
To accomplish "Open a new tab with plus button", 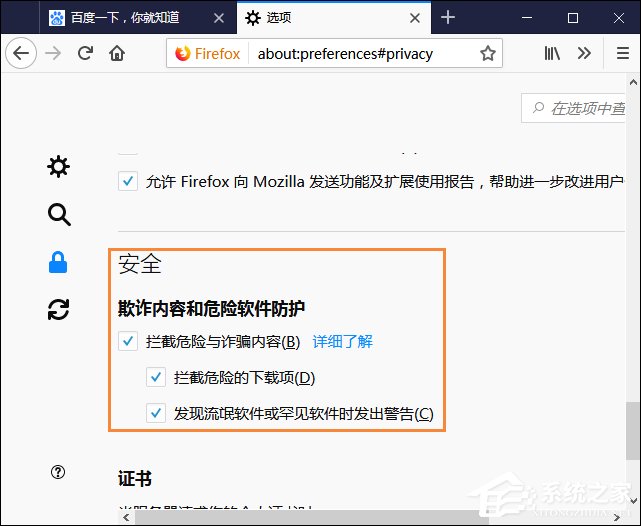I will click(x=448, y=18).
